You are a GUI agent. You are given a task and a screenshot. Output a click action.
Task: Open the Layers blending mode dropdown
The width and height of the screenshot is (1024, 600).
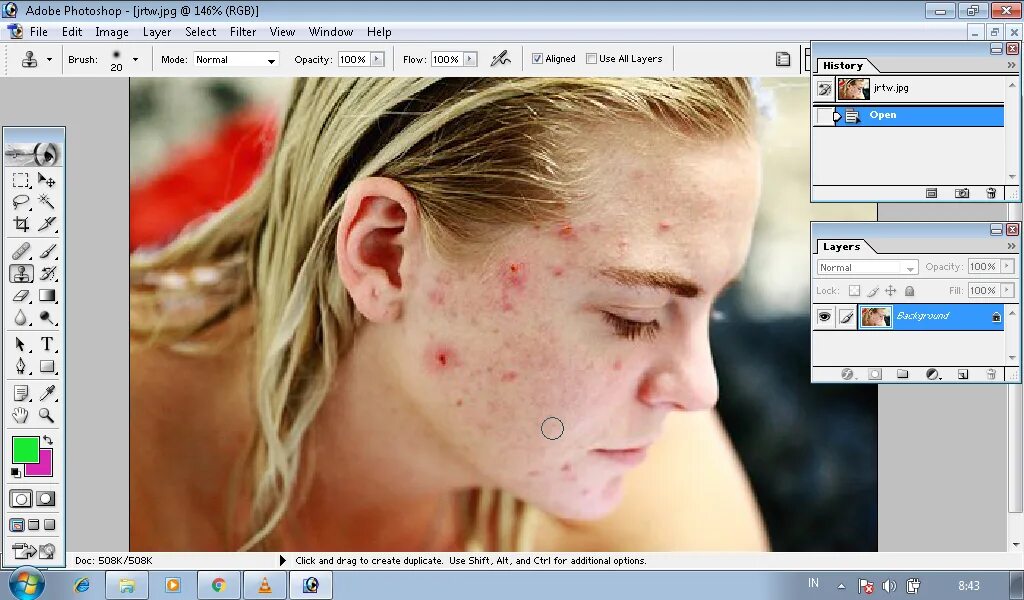pos(867,267)
